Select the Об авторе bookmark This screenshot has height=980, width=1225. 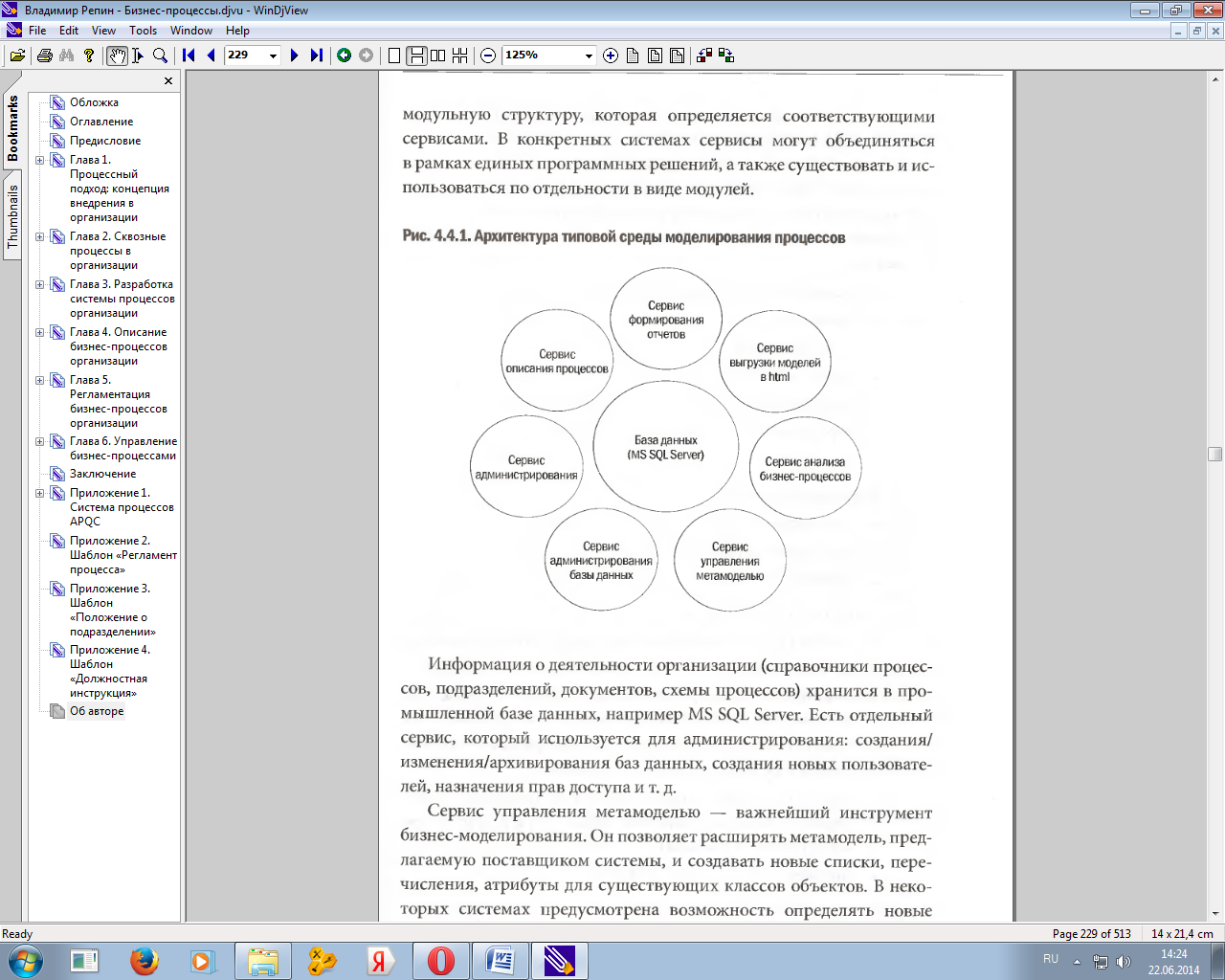[97, 711]
